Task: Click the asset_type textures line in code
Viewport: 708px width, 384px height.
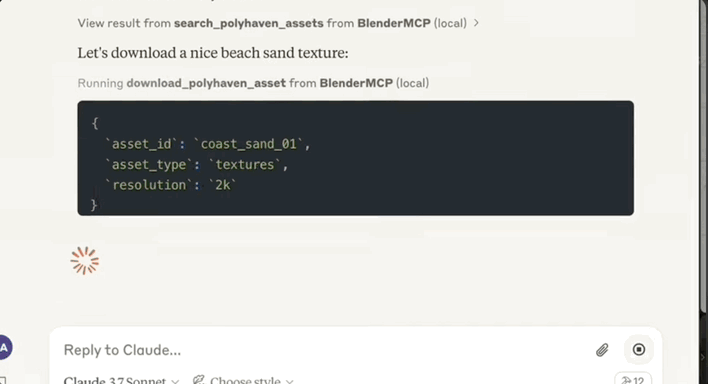Action: pyautogui.click(x=196, y=165)
